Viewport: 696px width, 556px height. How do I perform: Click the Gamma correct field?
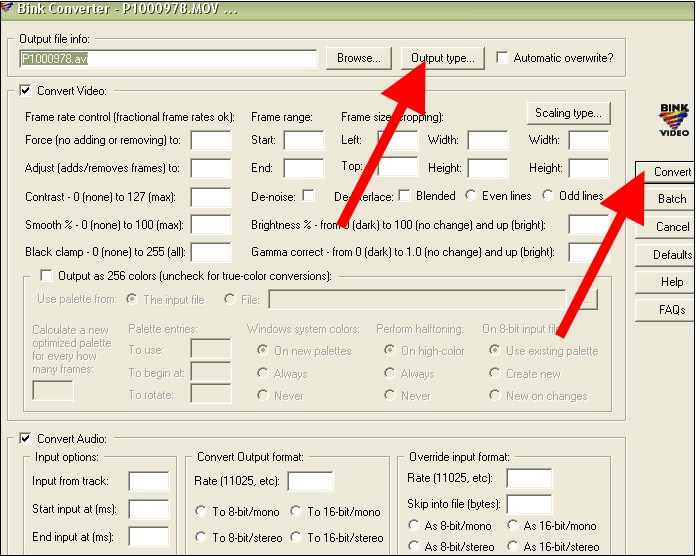pos(589,252)
